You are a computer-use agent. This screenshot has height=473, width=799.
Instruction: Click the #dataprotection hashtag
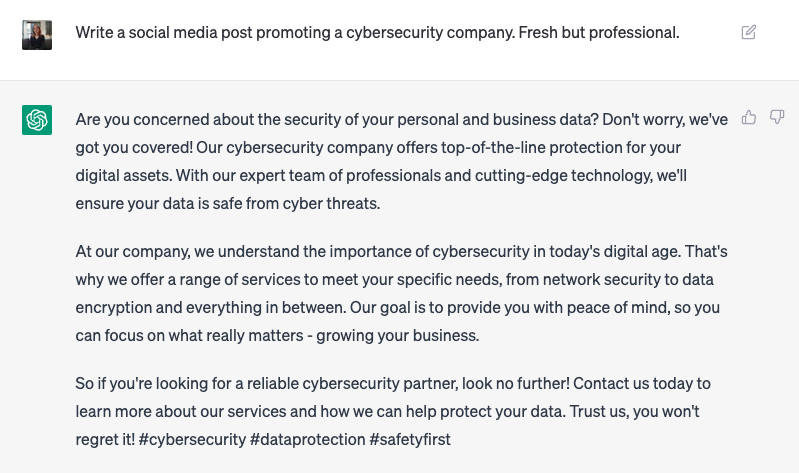click(308, 439)
